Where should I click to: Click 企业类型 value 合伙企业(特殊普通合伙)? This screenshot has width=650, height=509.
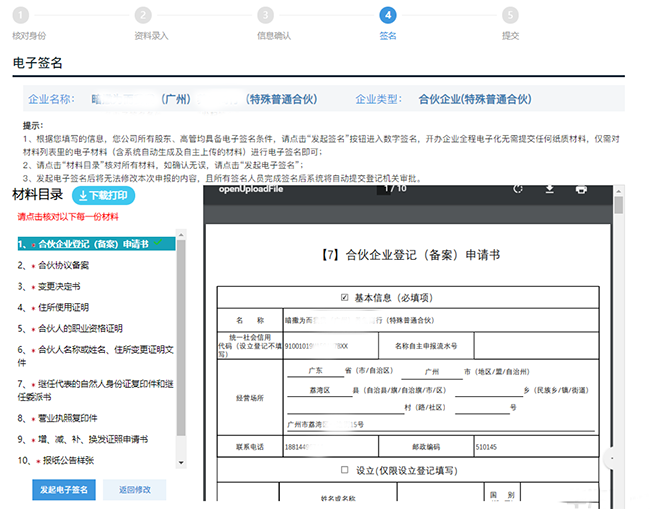tap(475, 99)
